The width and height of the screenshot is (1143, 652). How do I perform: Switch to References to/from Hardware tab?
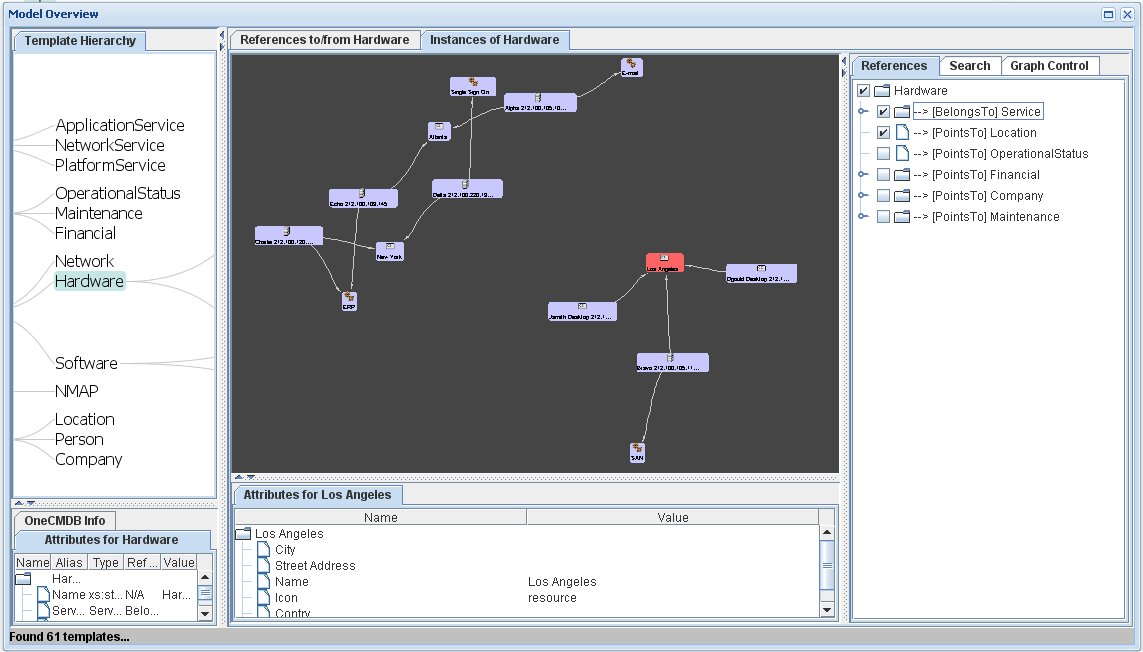pos(324,40)
